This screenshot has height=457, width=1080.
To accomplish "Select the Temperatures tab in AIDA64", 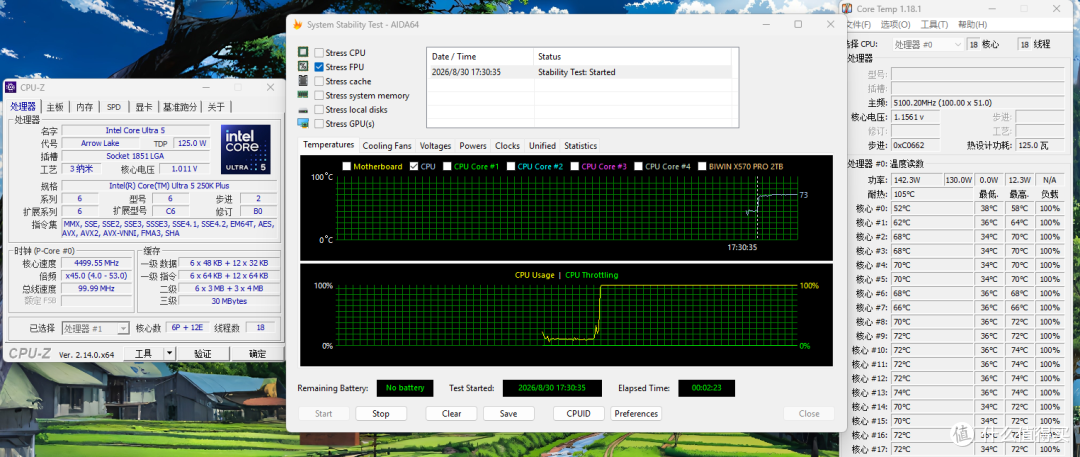I will 329,145.
